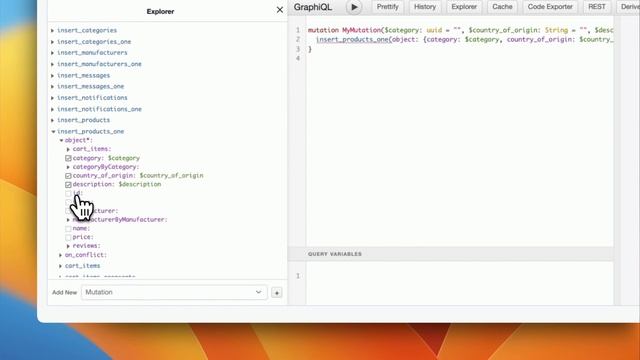Expand the insert_manufacturers_one node
640x360 pixels.
click(x=53, y=64)
